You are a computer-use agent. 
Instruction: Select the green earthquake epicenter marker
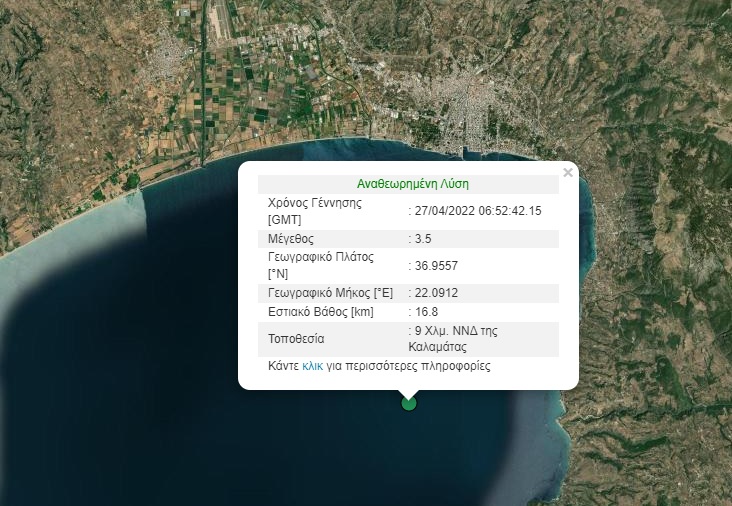pyautogui.click(x=409, y=403)
